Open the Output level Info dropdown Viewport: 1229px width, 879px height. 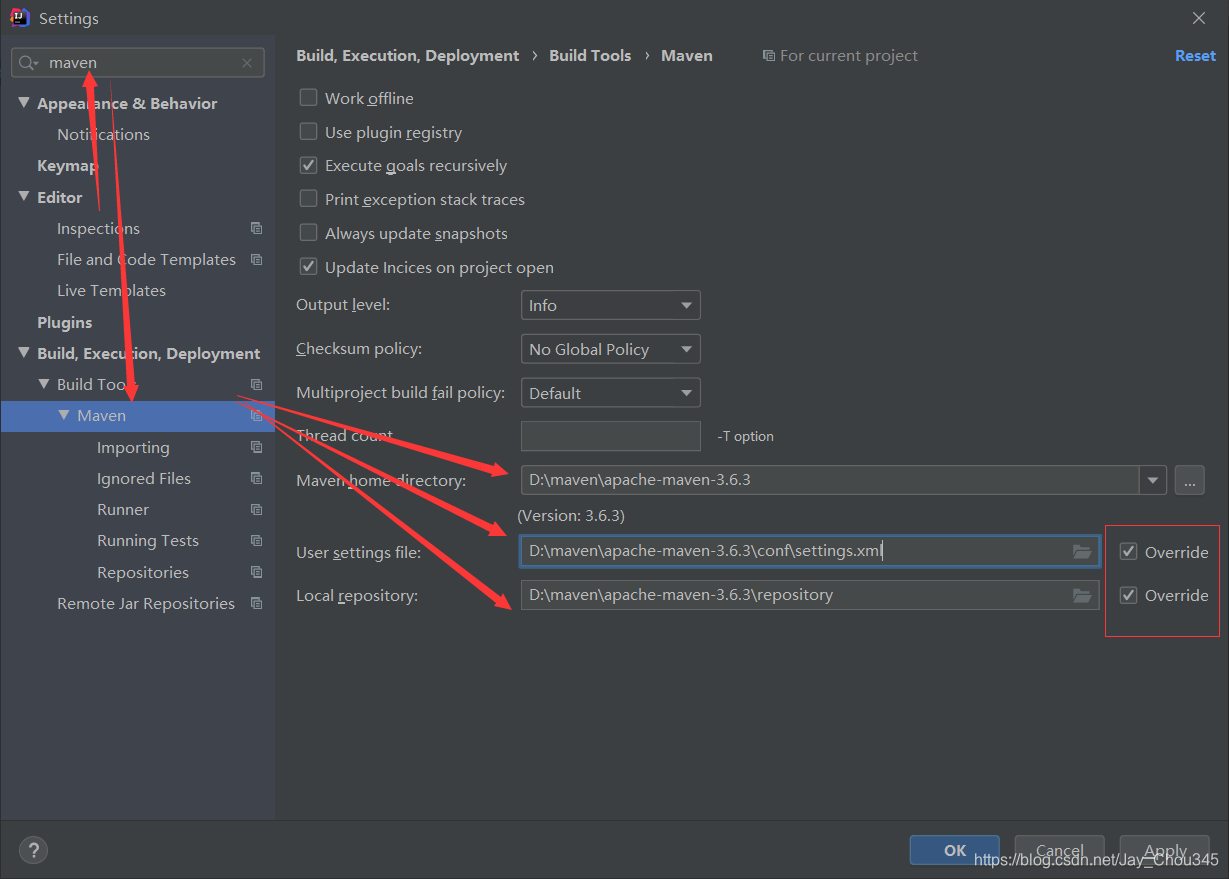610,305
